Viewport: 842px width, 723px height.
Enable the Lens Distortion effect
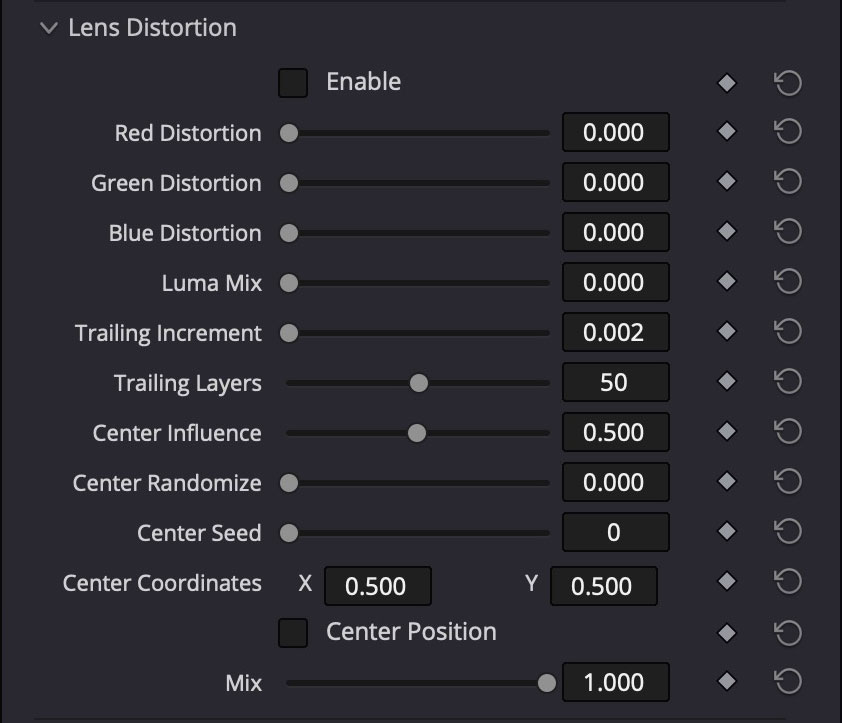click(293, 82)
